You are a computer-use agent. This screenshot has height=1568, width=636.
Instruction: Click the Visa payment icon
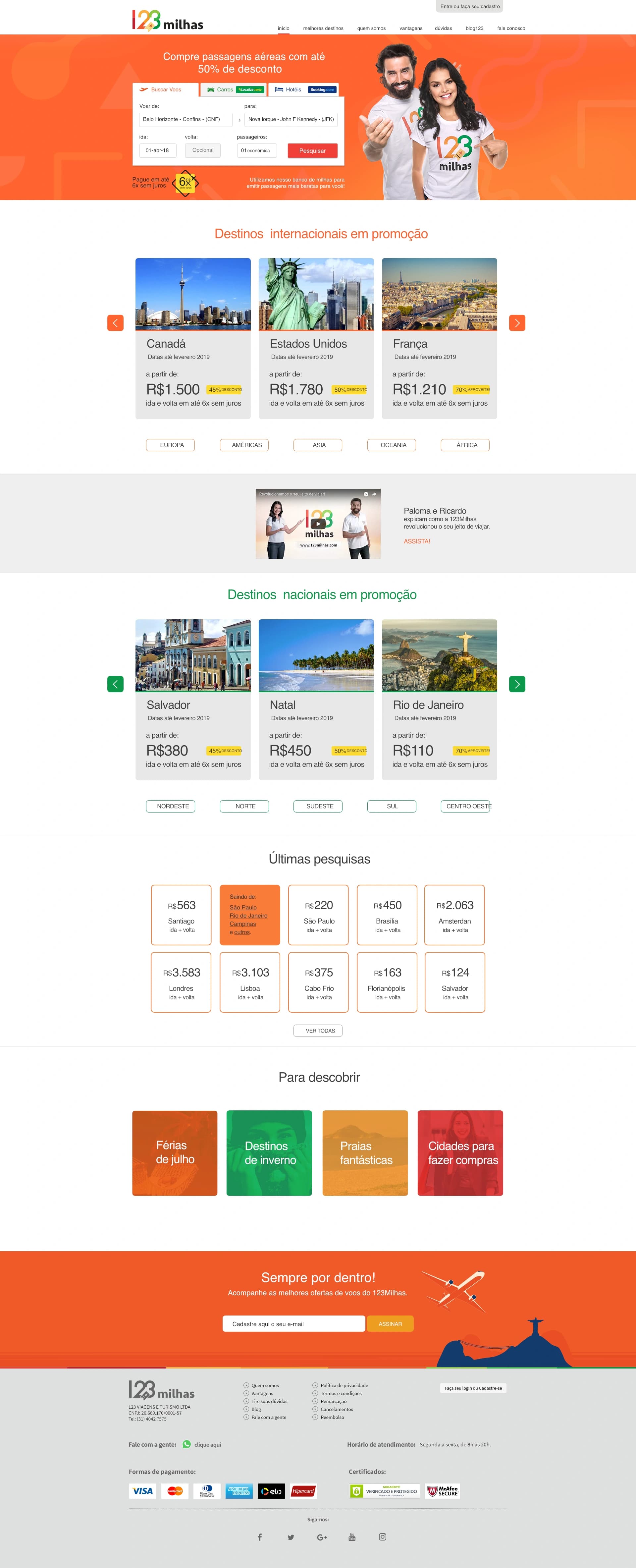point(142,1491)
